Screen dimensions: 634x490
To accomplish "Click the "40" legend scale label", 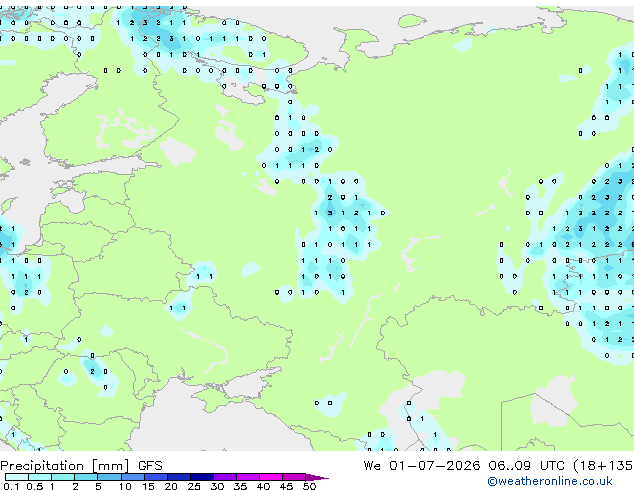I will tap(263, 486).
